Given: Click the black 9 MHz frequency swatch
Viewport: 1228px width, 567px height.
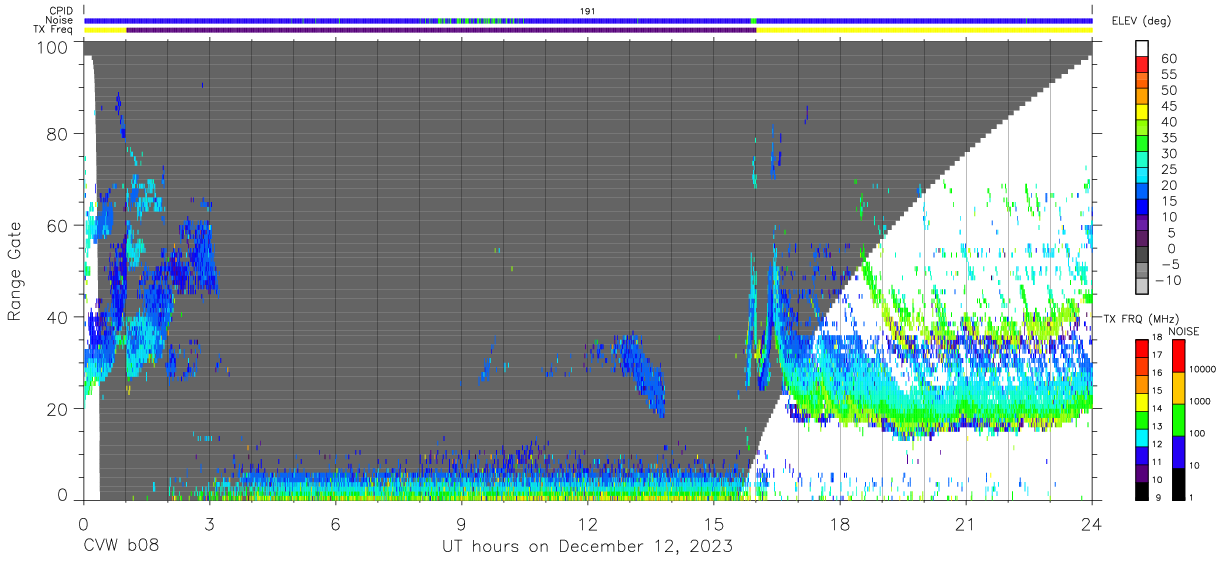Looking at the screenshot, I should (x=1142, y=489).
